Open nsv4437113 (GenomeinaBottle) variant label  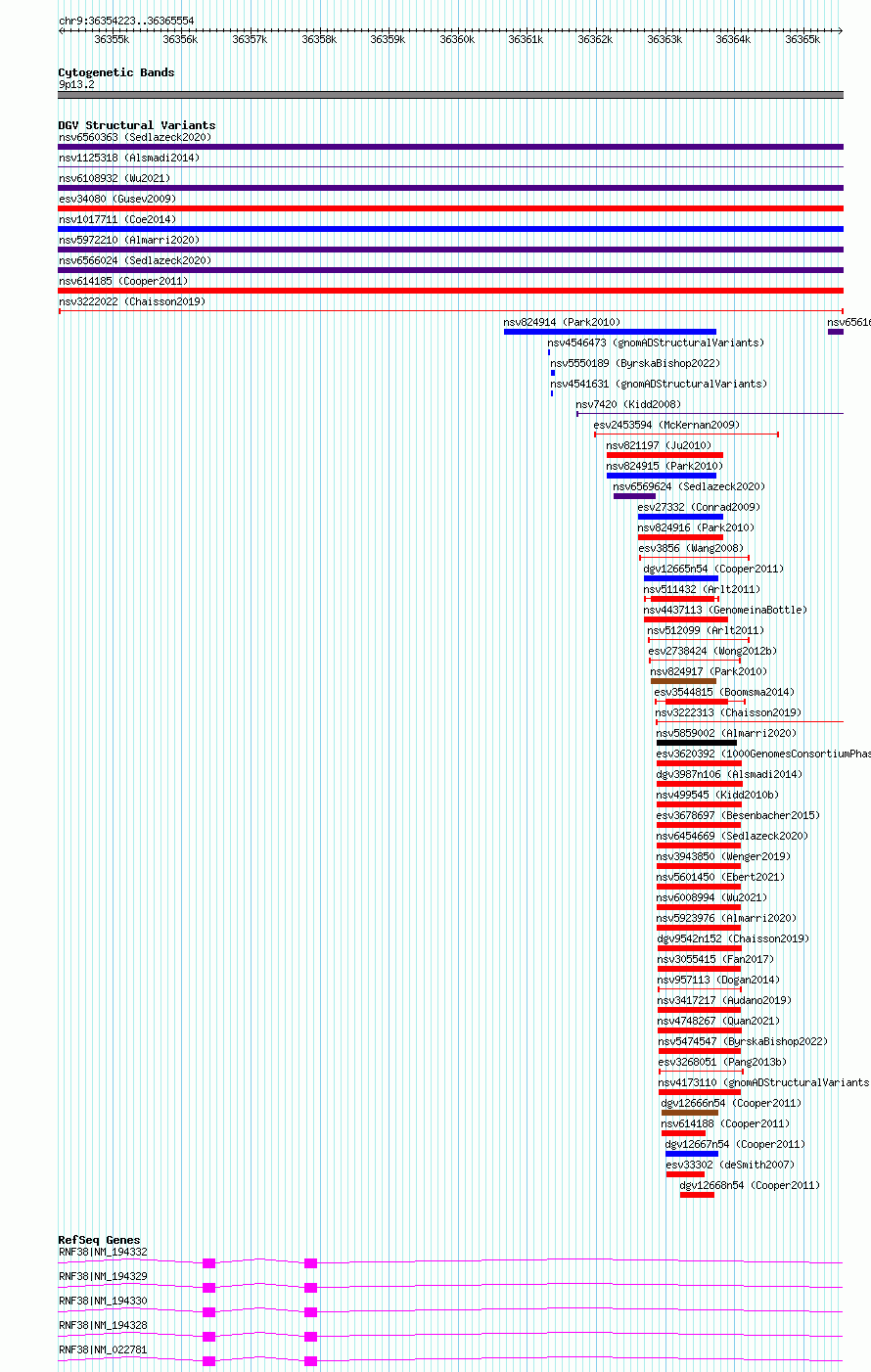coord(725,610)
